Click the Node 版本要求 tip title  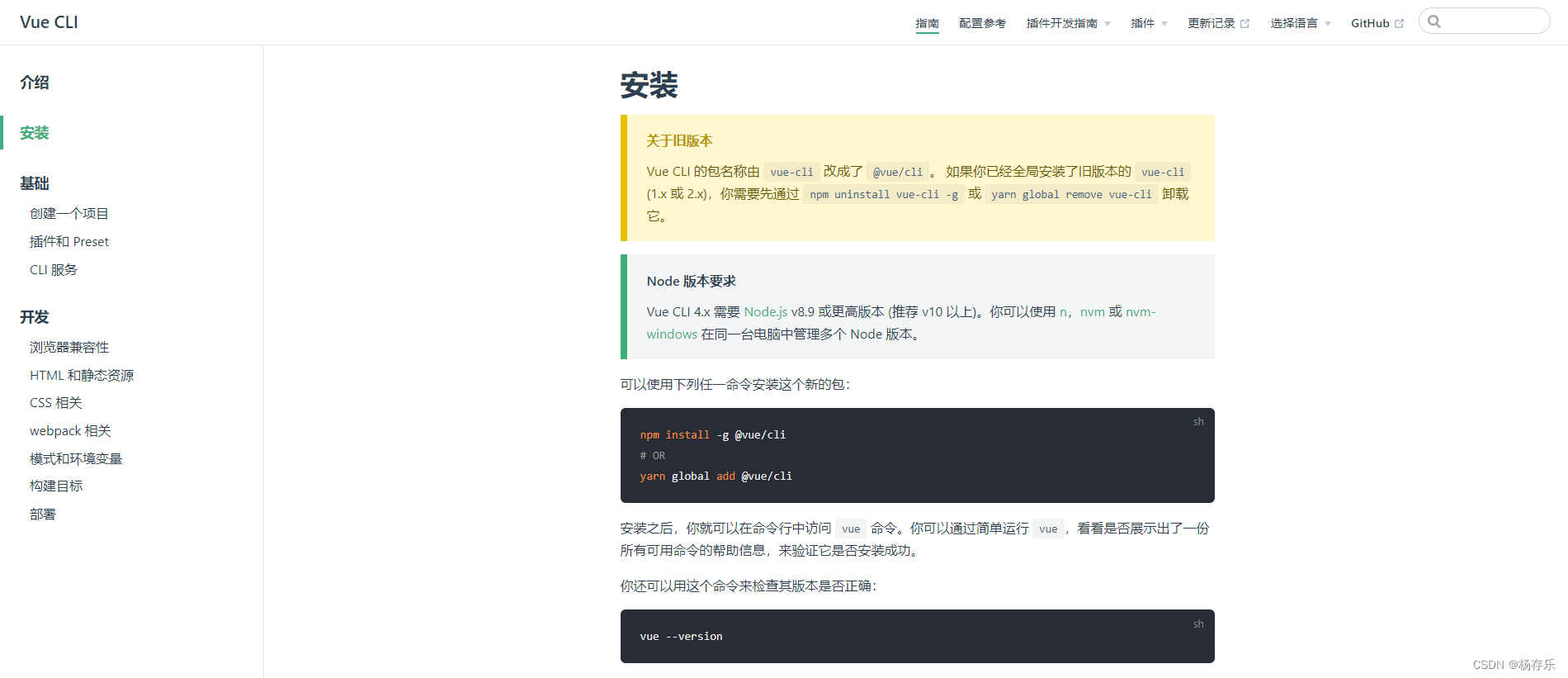[692, 282]
